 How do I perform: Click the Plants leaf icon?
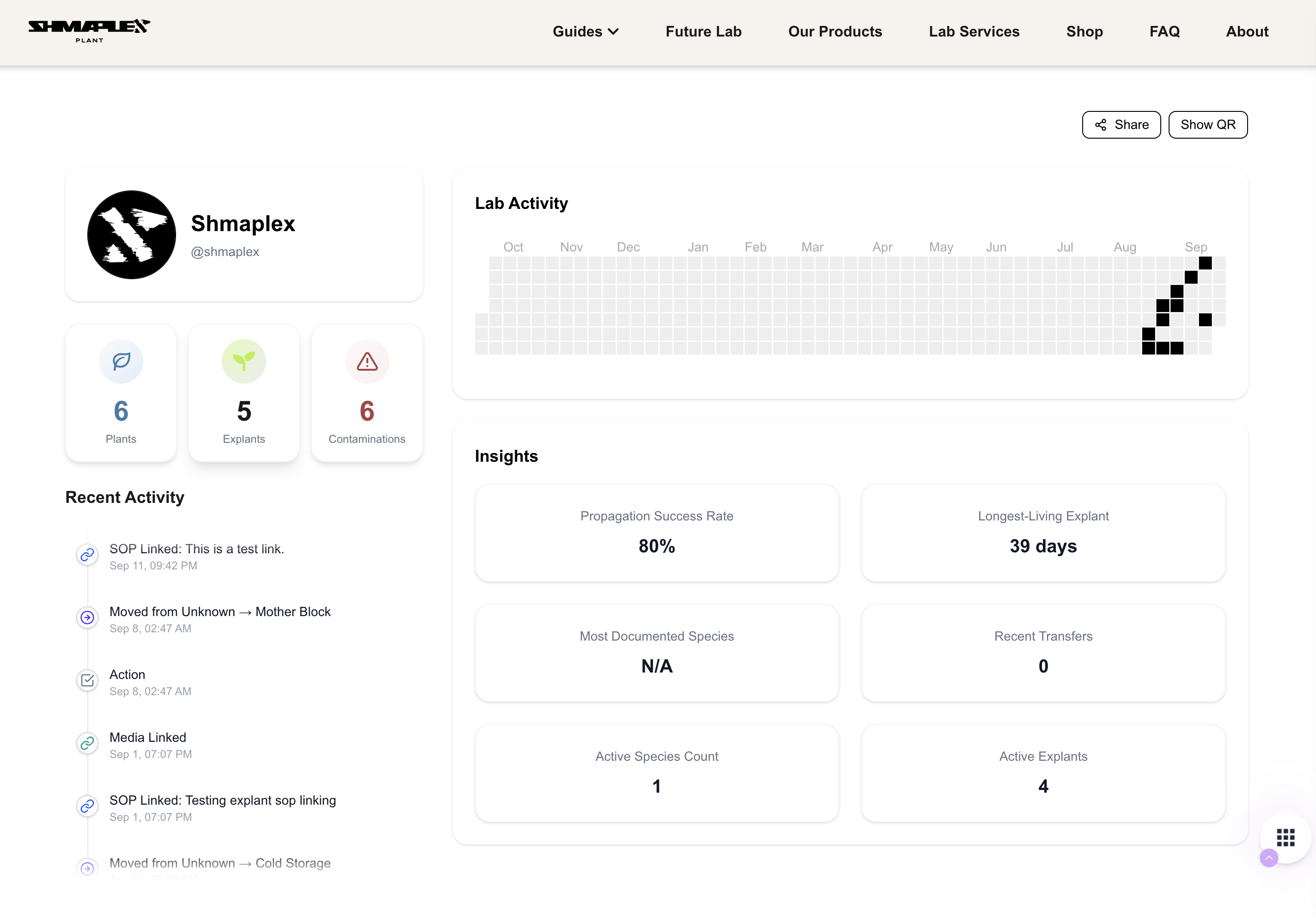point(121,361)
